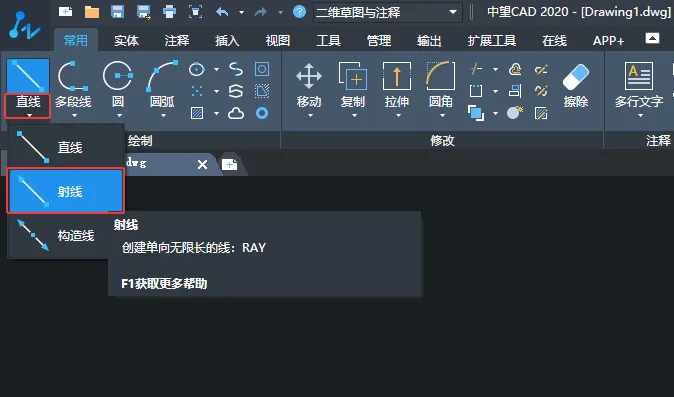
Task: Switch to the 视图 ribbon tab
Action: coord(278,40)
